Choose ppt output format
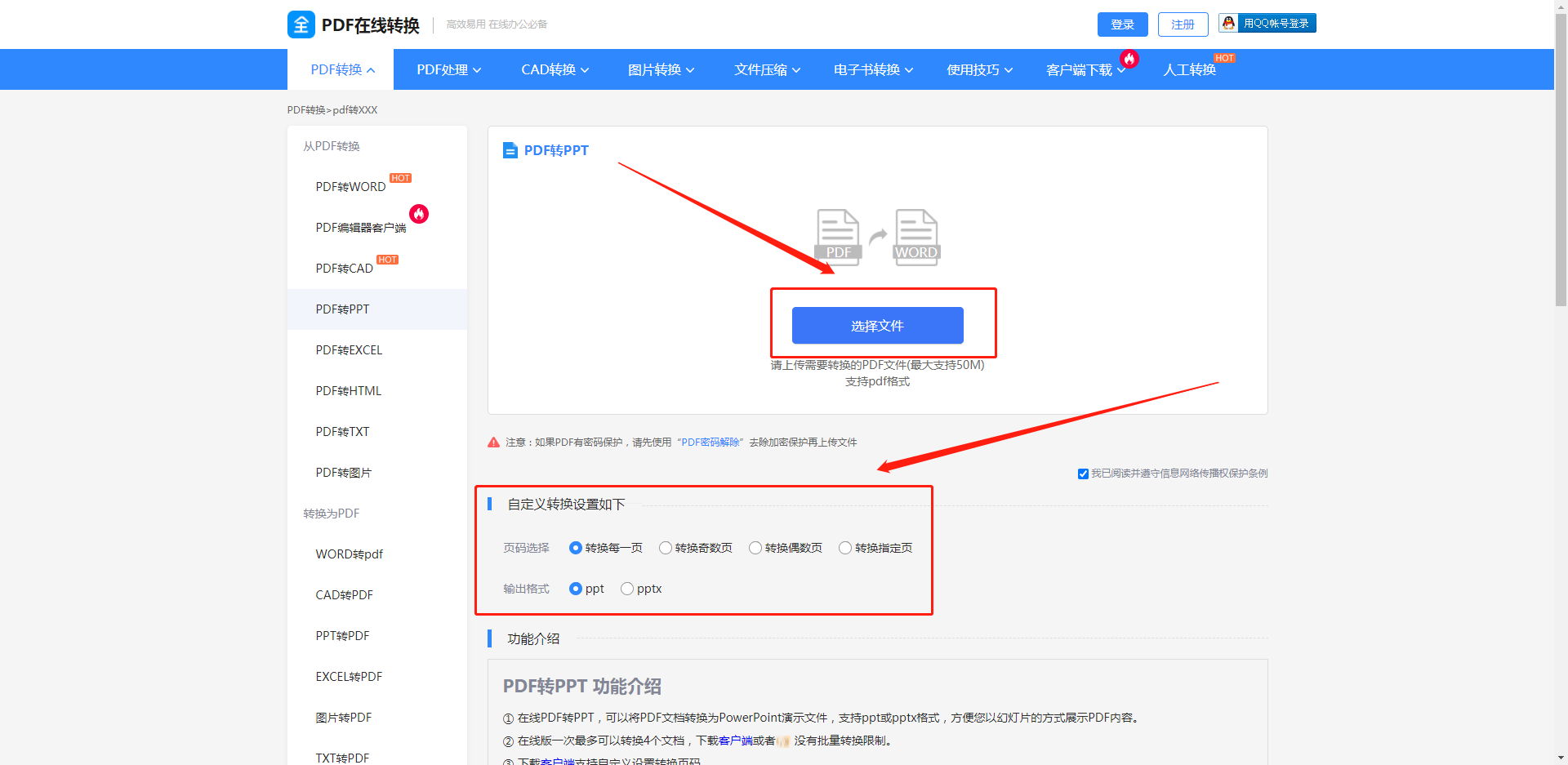Screen dimensions: 1568x765 click(576, 589)
